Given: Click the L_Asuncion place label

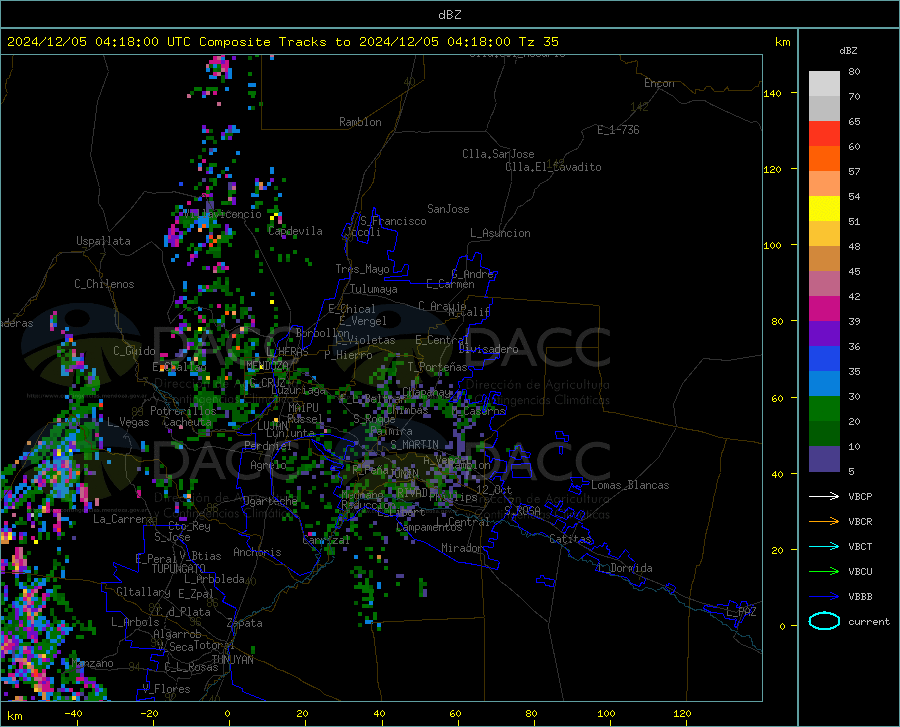Looking at the screenshot, I should [500, 233].
